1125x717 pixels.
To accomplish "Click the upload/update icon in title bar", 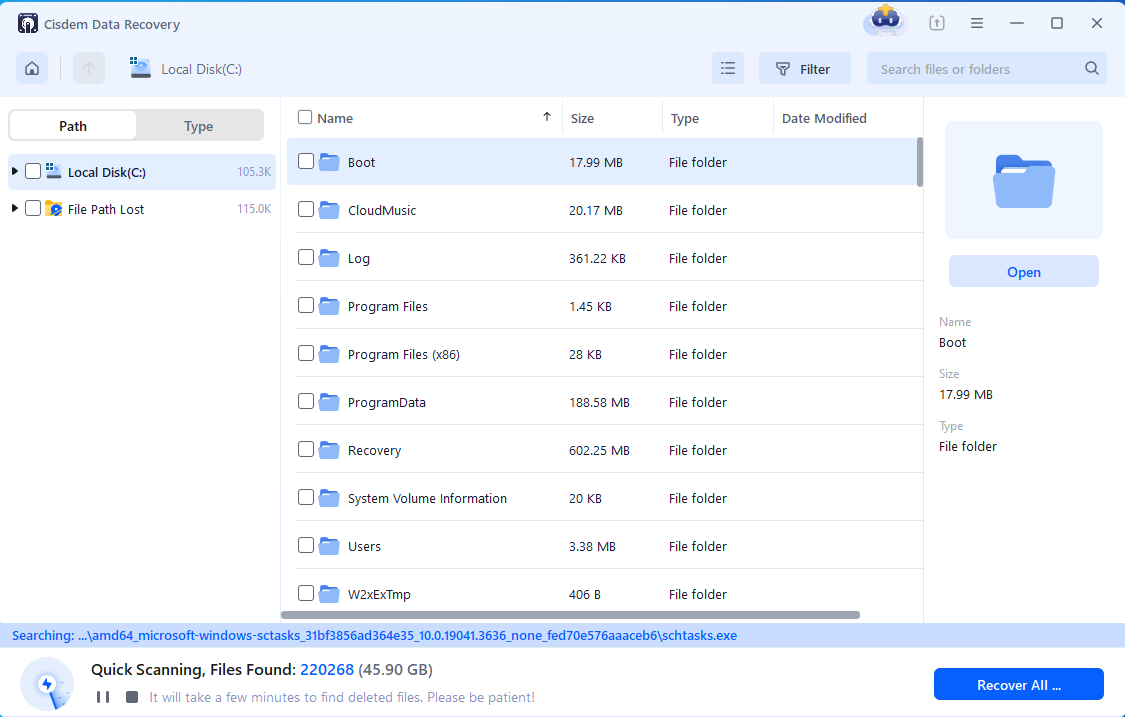I will click(x=937, y=23).
